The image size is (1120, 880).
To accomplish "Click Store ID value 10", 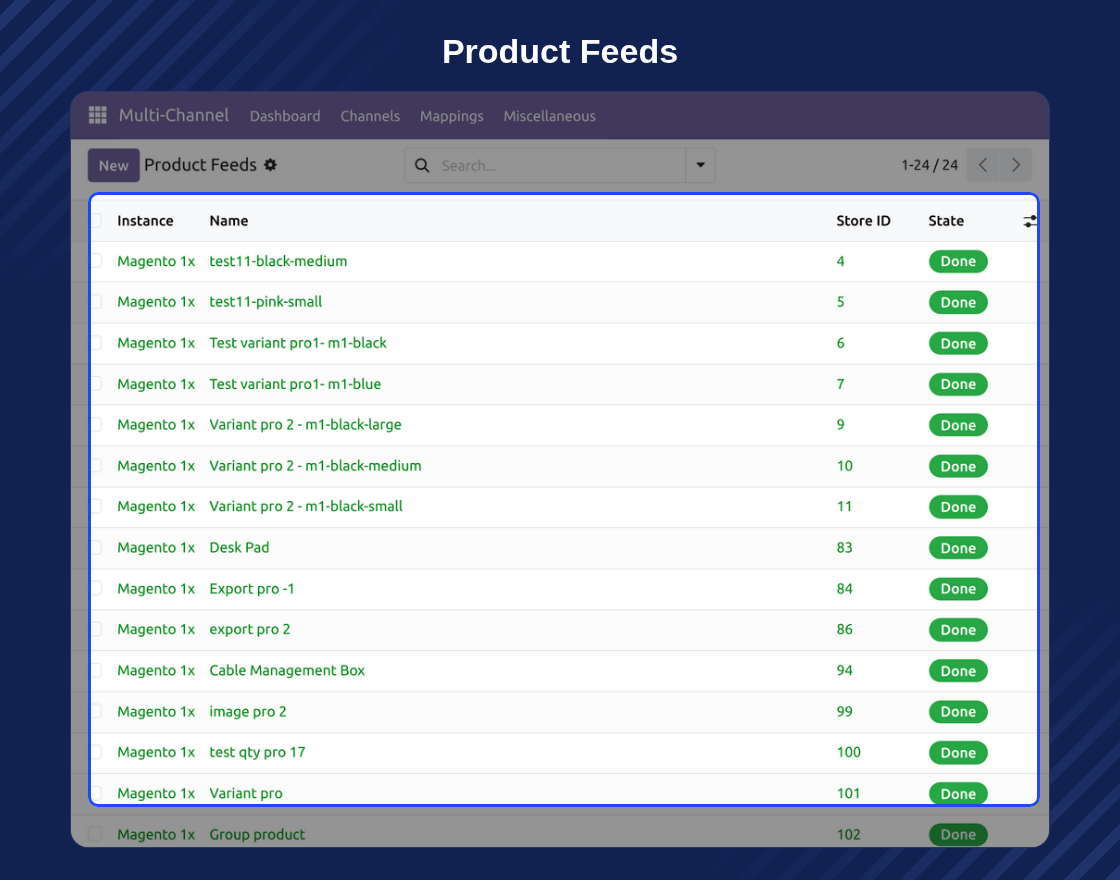I will pos(844,466).
